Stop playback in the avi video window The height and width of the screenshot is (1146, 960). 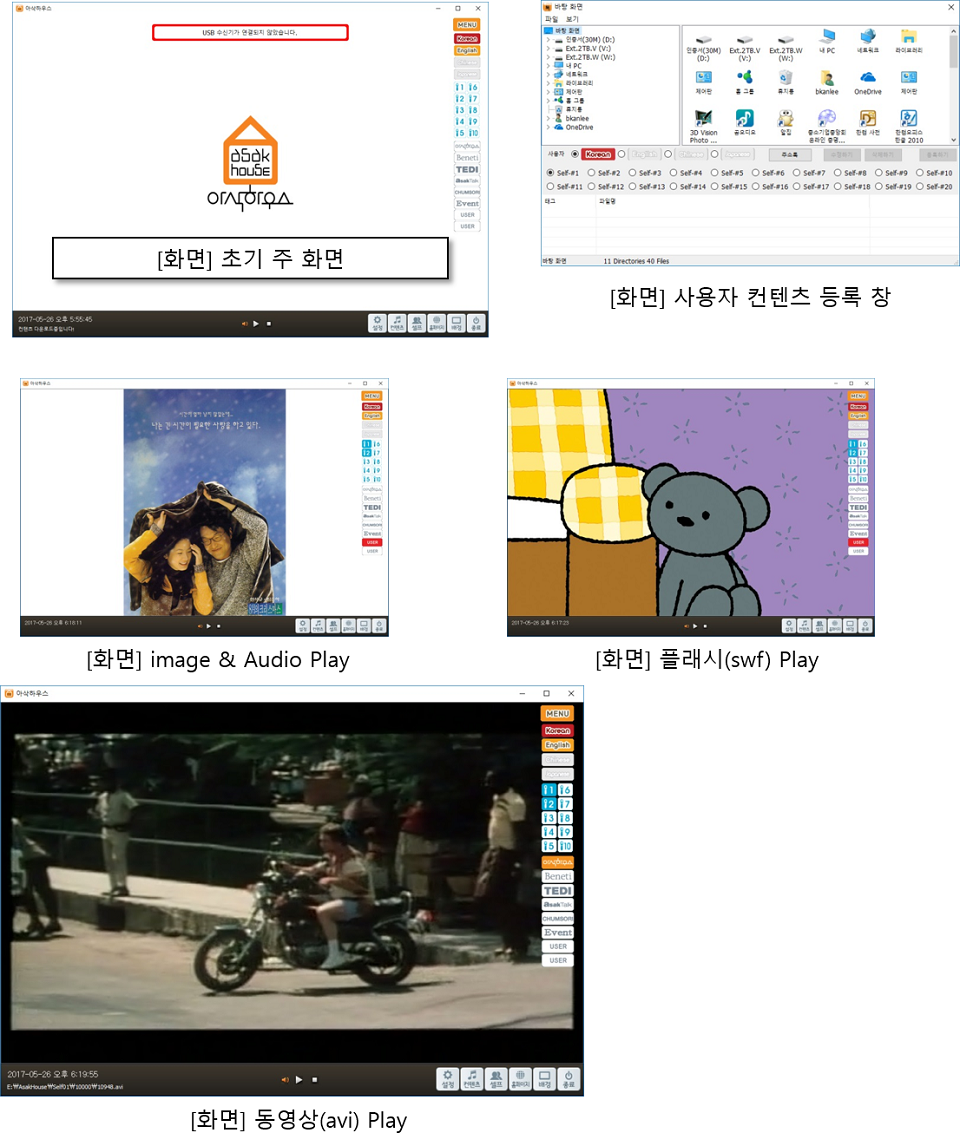(x=315, y=1079)
